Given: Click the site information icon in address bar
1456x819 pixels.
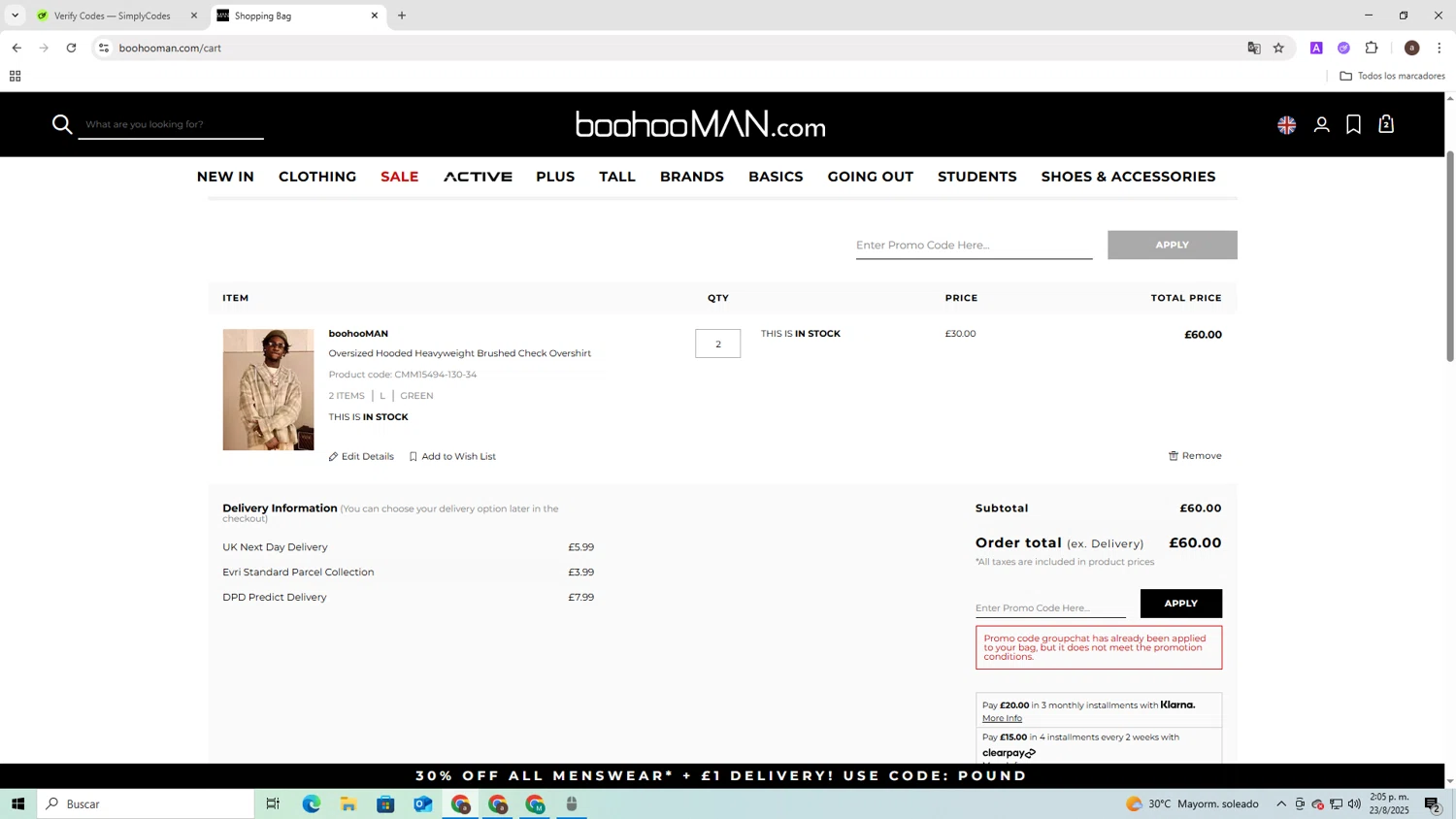Looking at the screenshot, I should click(104, 48).
